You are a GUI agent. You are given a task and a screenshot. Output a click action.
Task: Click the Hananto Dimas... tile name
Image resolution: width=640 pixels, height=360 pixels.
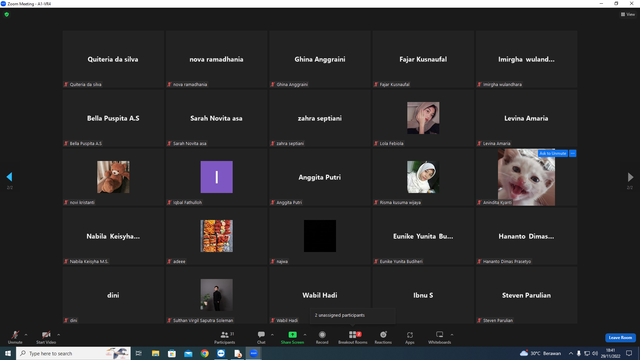coord(526,236)
